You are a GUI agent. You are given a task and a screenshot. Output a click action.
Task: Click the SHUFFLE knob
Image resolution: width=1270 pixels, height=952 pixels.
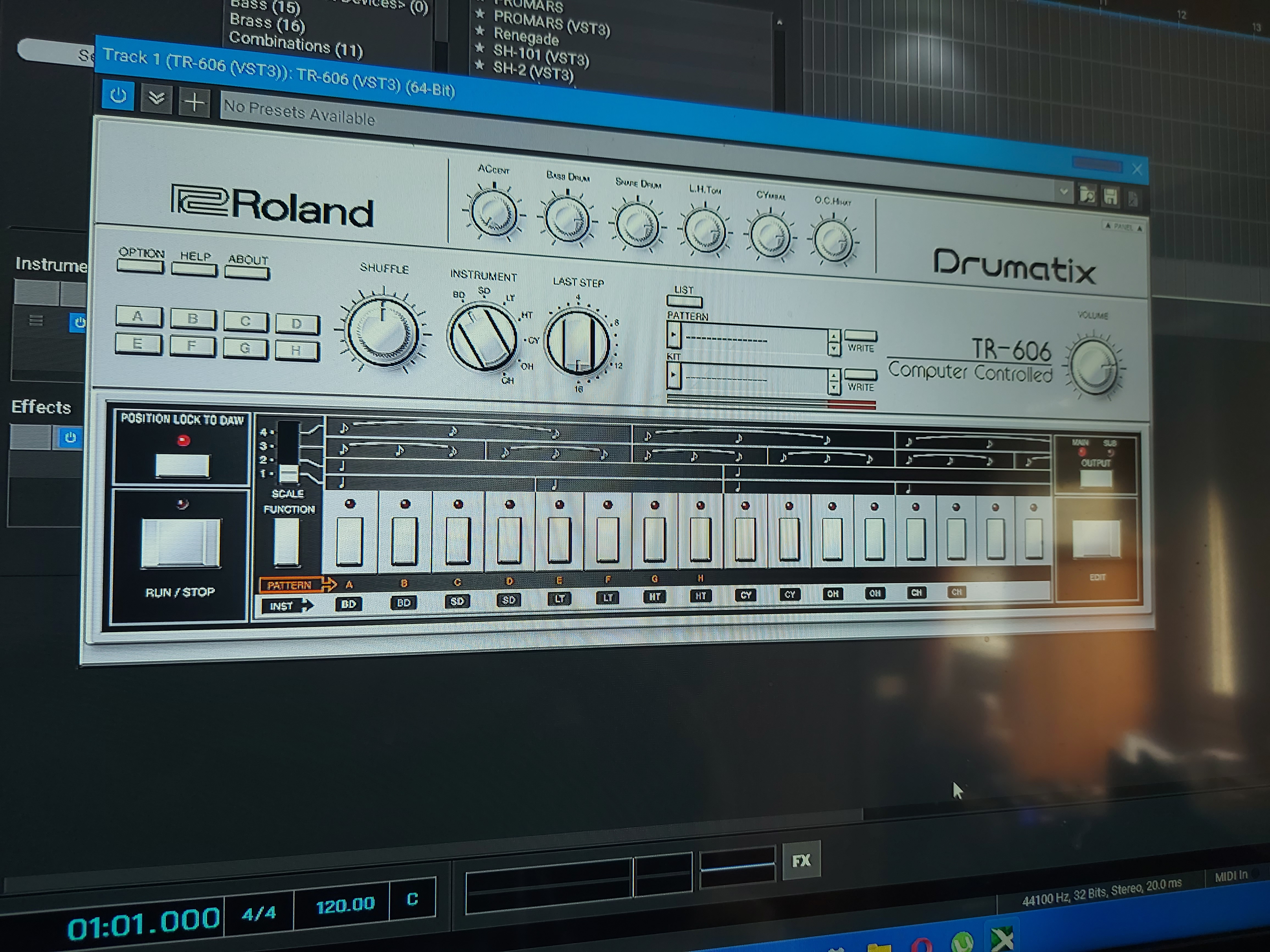383,332
